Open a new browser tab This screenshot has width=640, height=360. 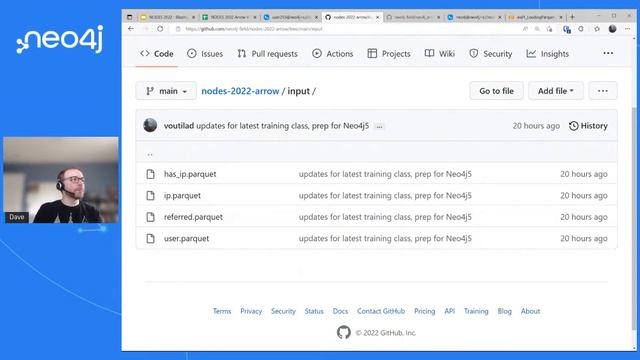572,17
